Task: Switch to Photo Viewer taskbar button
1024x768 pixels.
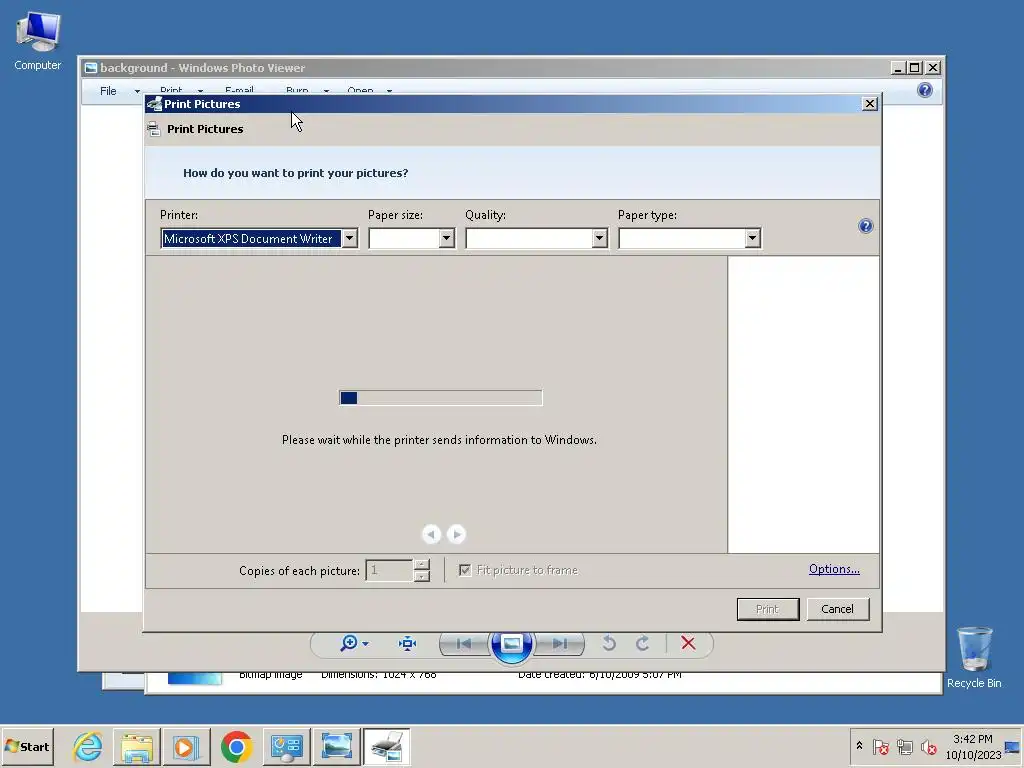Action: click(x=336, y=746)
